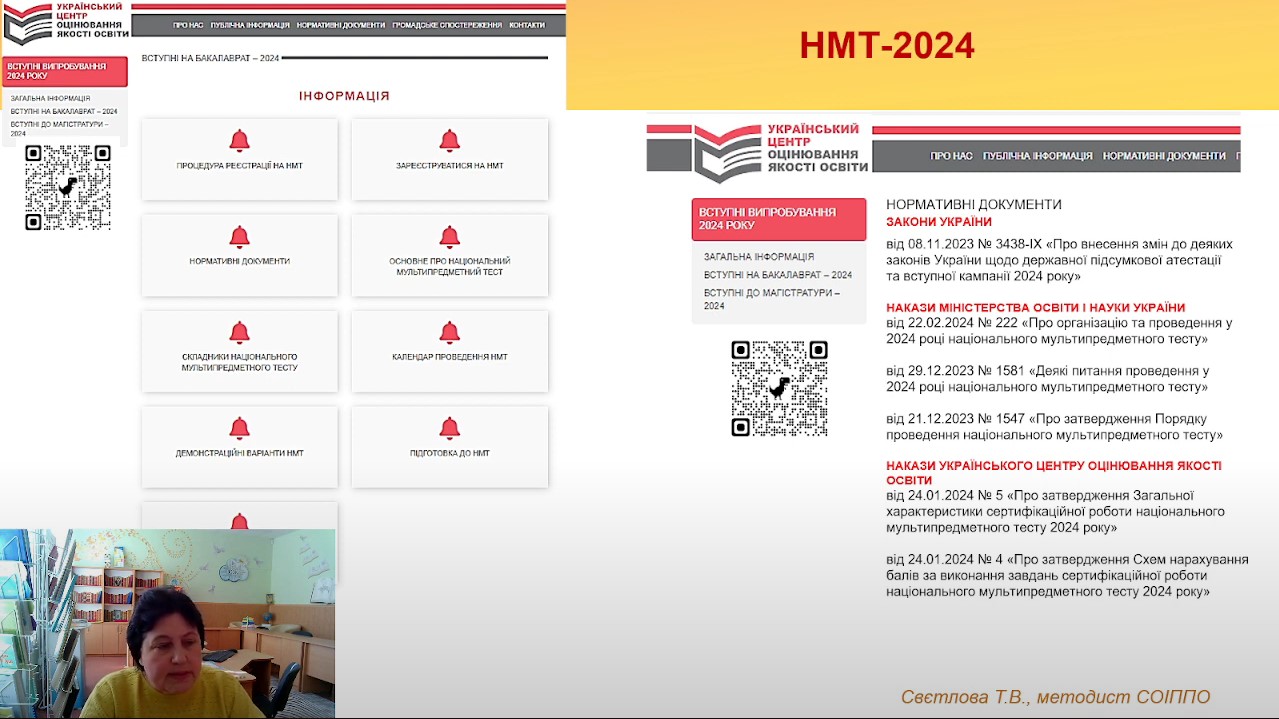Click the bell on ОСНОВНЕ ПРО НАЦІОНАЛЬНИЙ МУЛЬТИПРЕДМЕТНИЙ ТЕСТ card

click(x=450, y=237)
